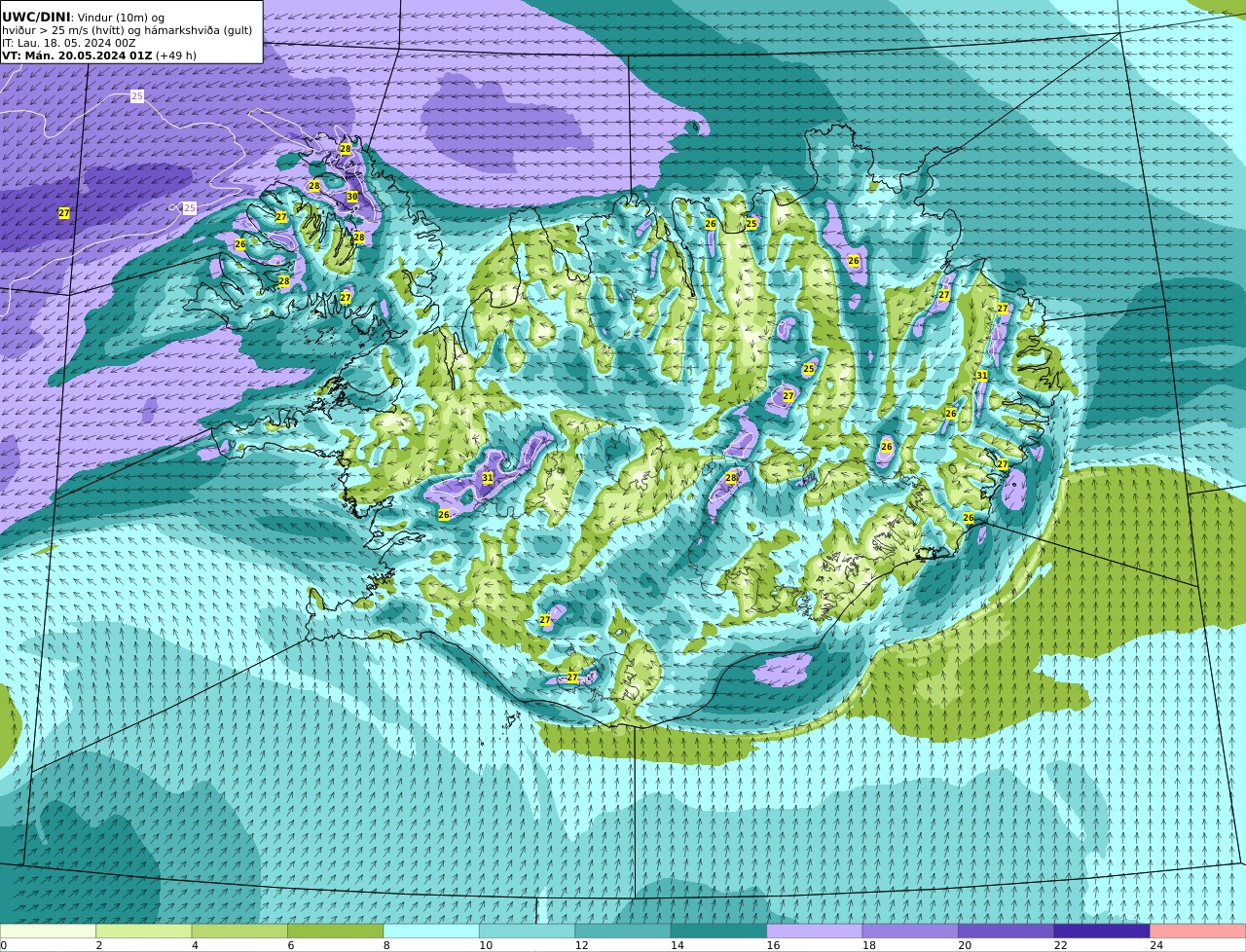This screenshot has height=952, width=1246.
Task: Click the yellow '30' maximum gust label
Action: pyautogui.click(x=351, y=197)
